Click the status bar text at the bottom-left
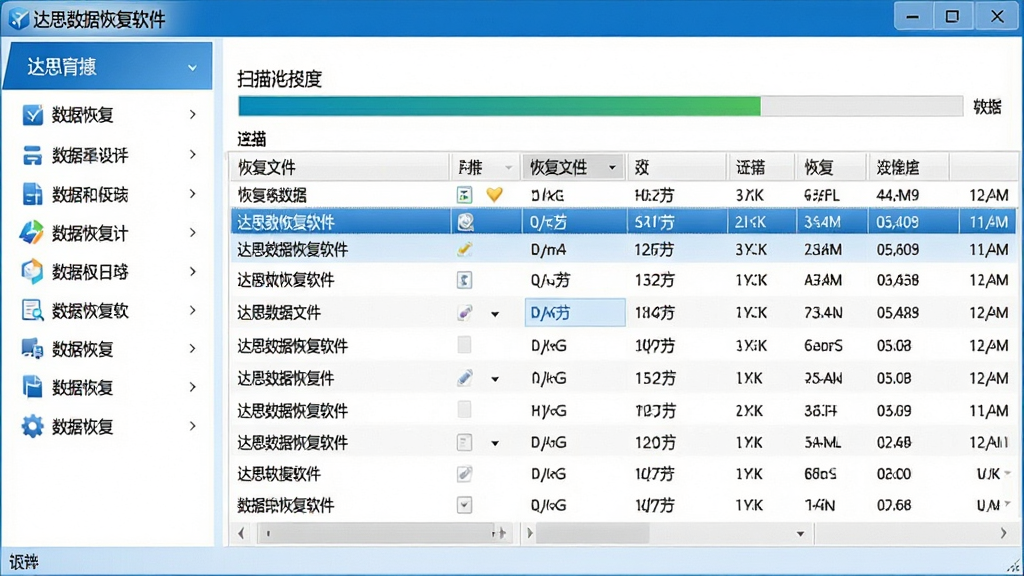Image resolution: width=1024 pixels, height=576 pixels. click(x=24, y=562)
